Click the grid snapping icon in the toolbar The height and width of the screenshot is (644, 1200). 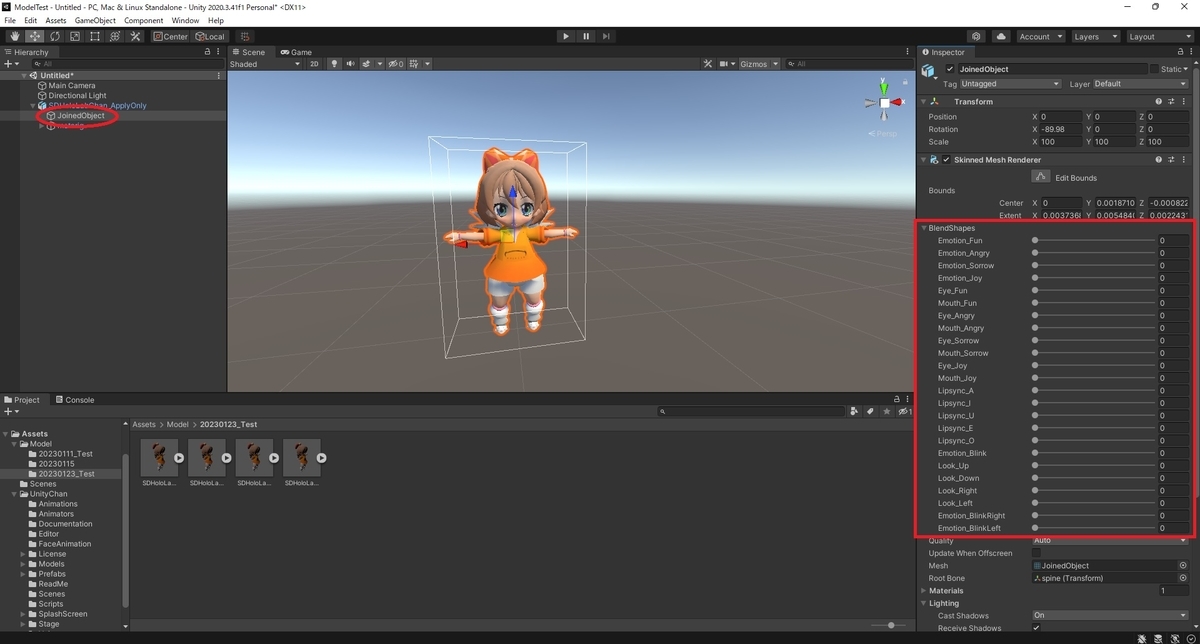pyautogui.click(x=246, y=36)
